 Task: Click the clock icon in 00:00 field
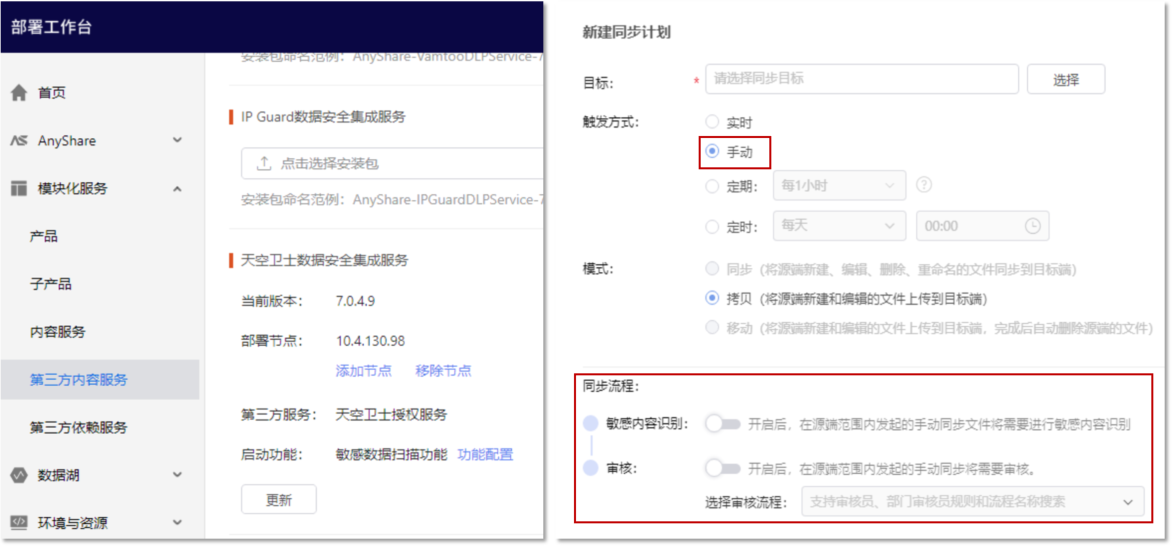tap(1032, 226)
